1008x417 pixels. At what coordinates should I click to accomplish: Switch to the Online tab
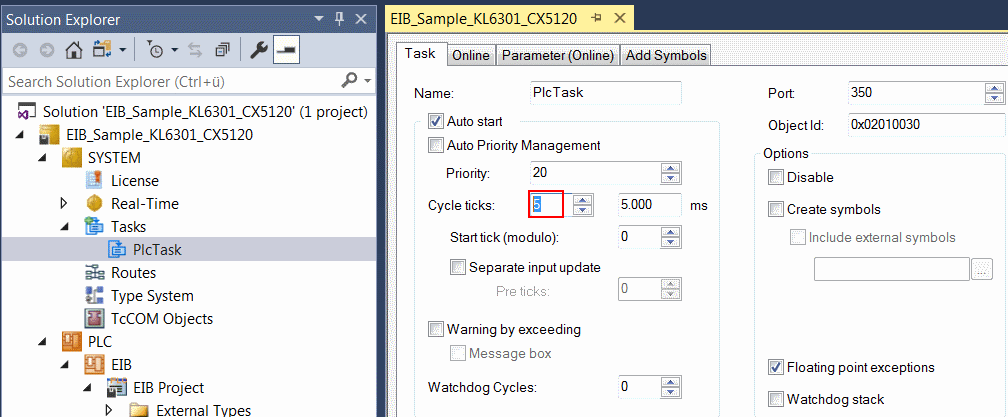point(471,55)
